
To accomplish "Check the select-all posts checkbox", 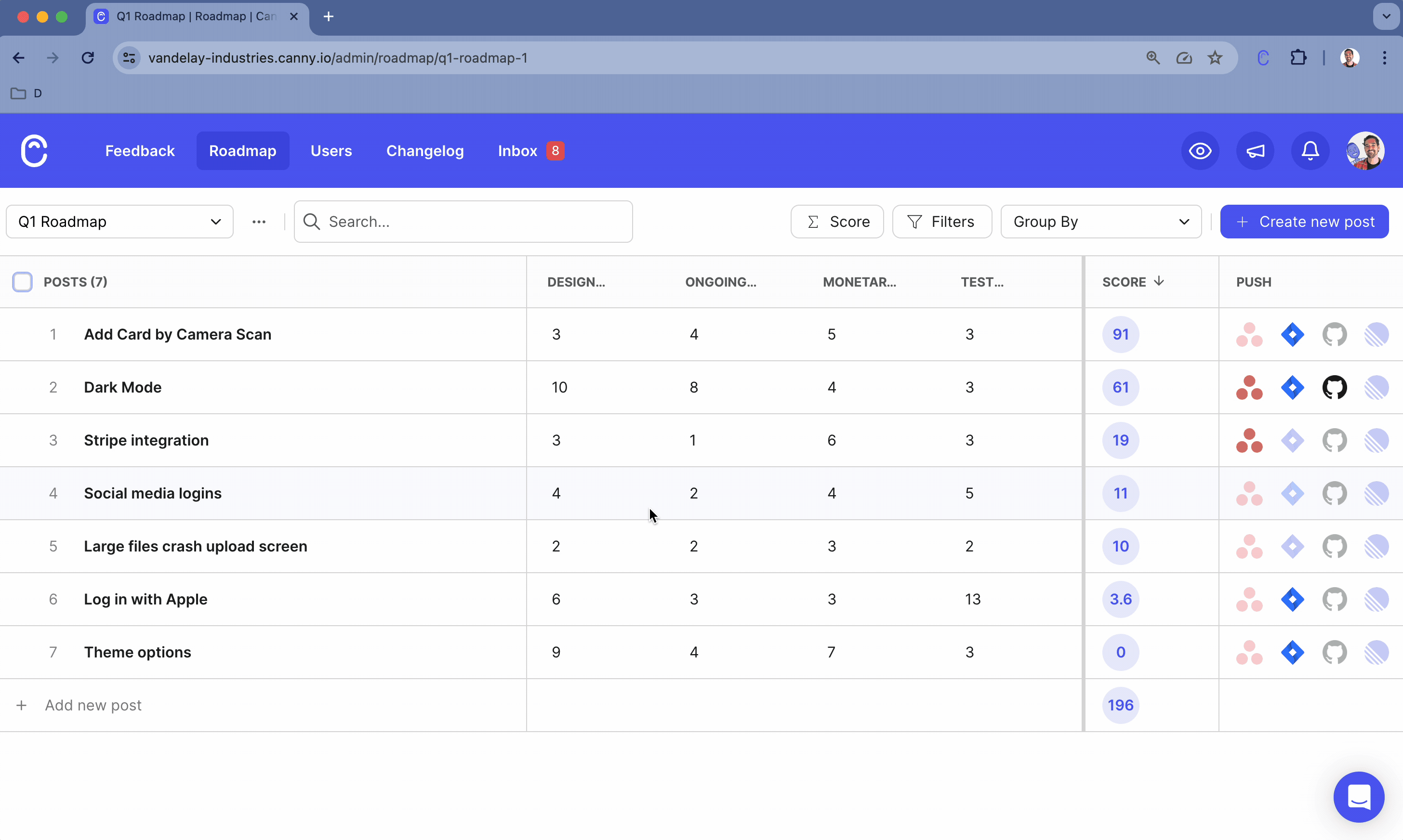I will click(23, 282).
